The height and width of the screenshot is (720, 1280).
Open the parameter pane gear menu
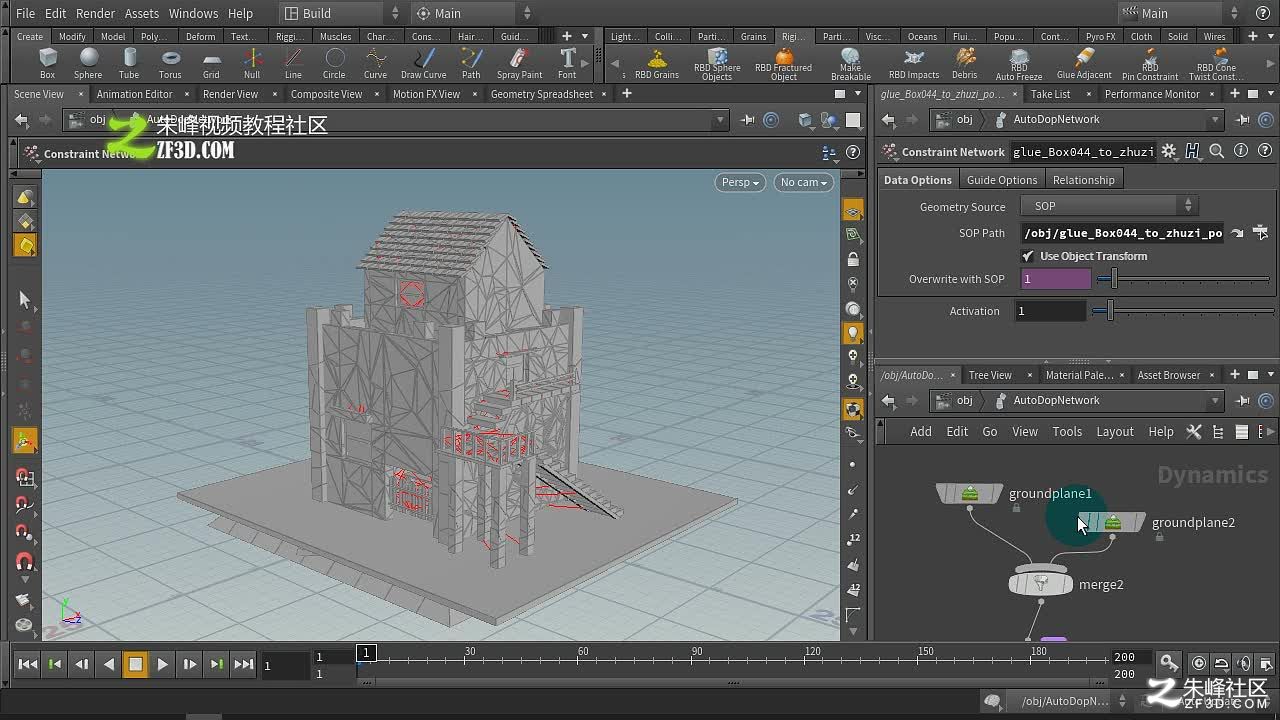tap(1169, 152)
